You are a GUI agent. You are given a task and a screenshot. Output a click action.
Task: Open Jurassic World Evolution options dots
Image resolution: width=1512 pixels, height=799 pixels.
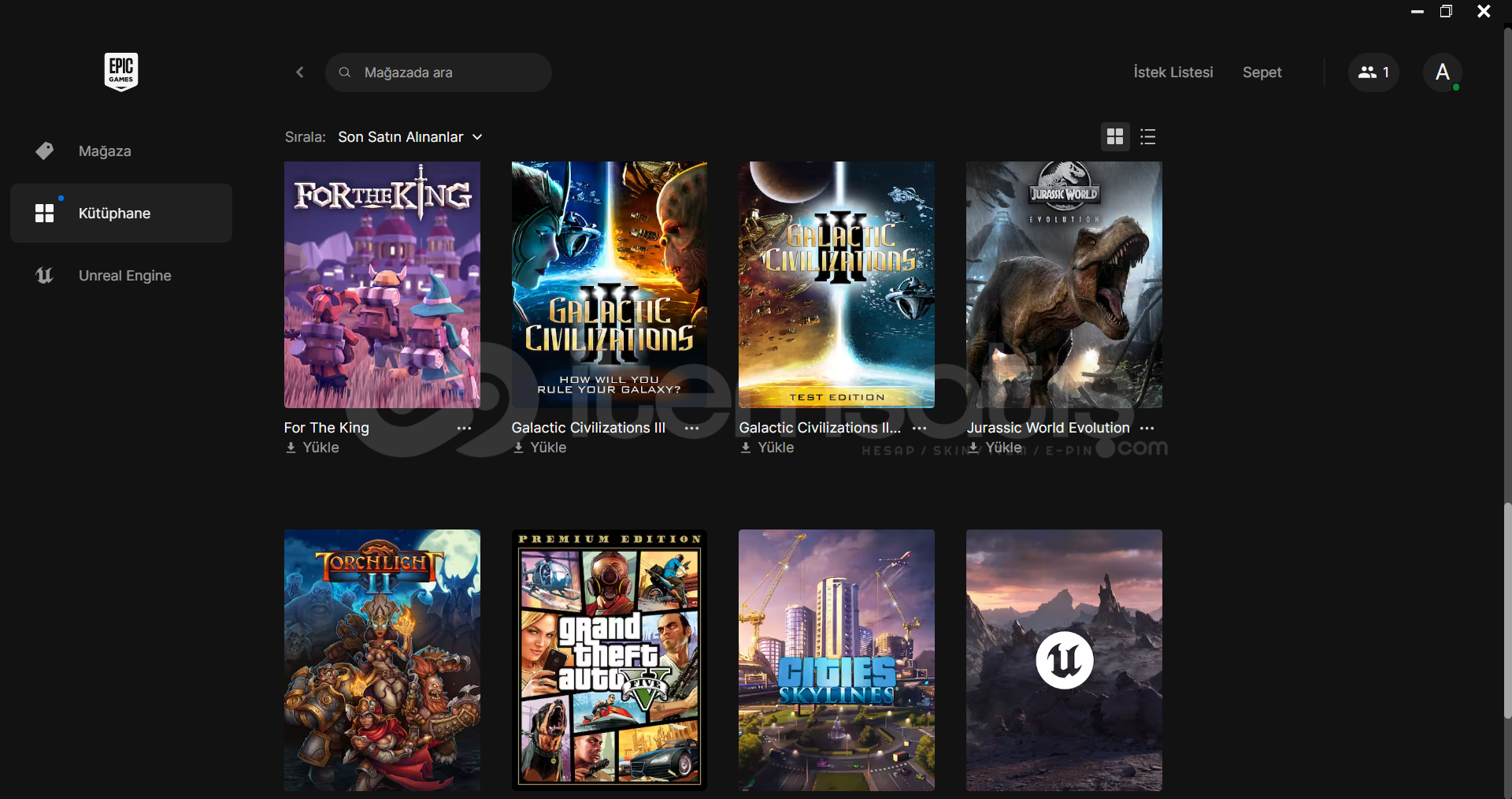(1147, 428)
